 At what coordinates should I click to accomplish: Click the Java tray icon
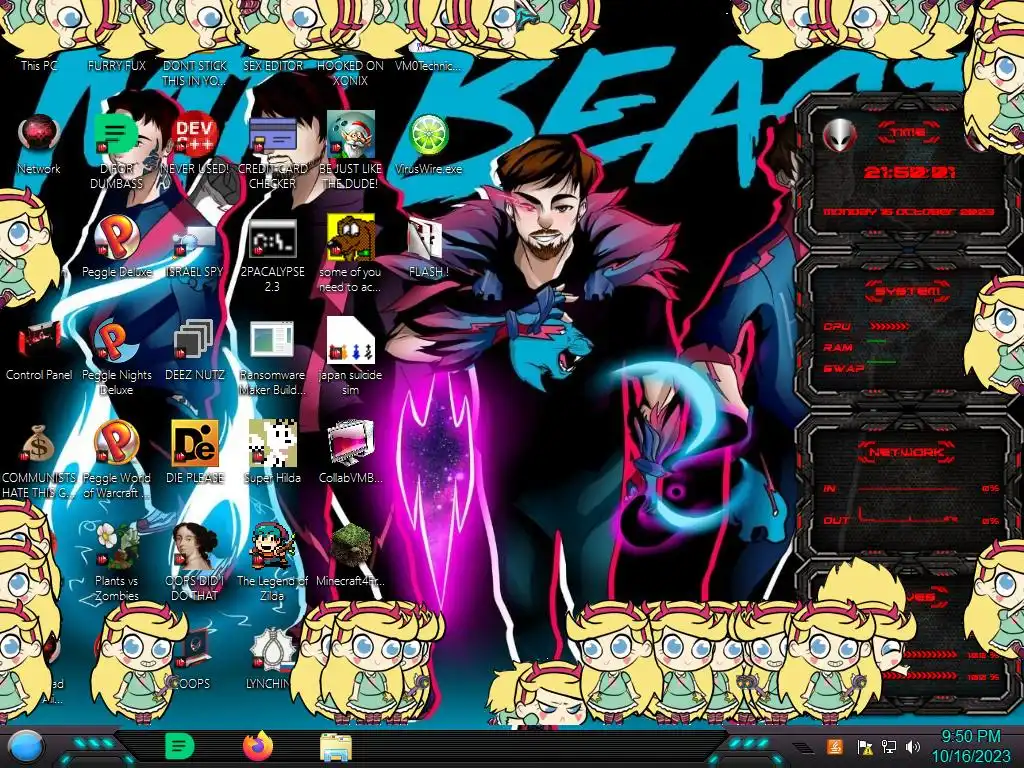[834, 746]
